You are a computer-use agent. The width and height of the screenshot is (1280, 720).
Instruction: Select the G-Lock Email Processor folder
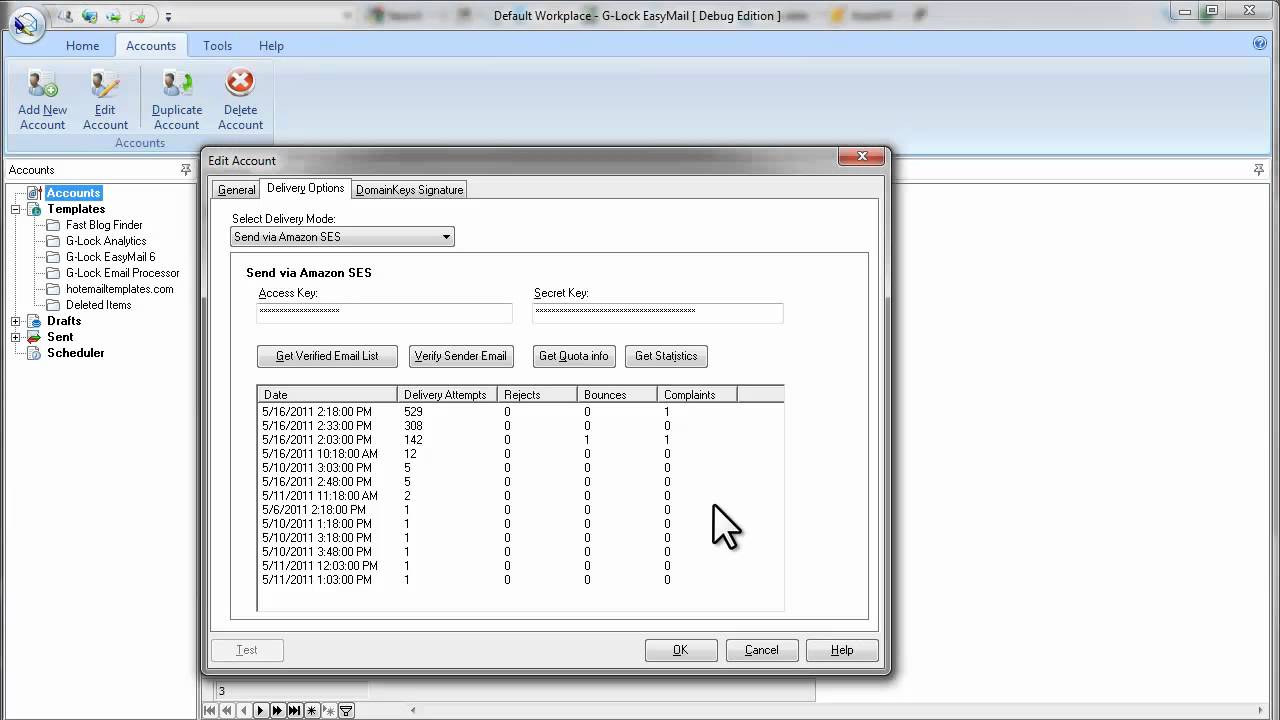(x=122, y=273)
